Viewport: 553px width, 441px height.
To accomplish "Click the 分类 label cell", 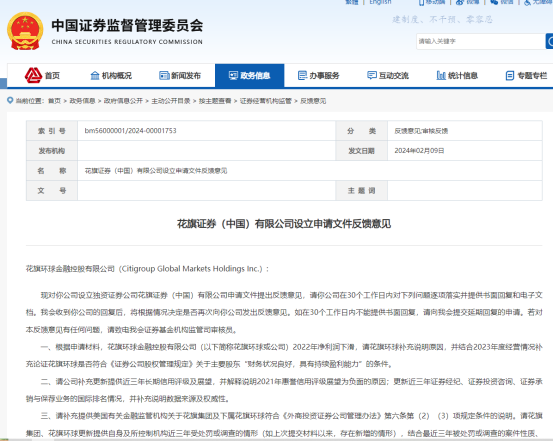I will coord(361,131).
